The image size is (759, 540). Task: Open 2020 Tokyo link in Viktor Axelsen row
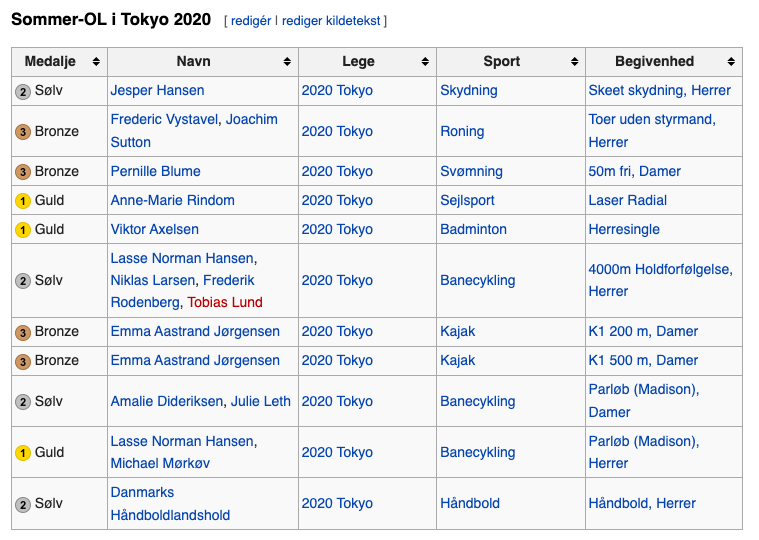(x=337, y=229)
